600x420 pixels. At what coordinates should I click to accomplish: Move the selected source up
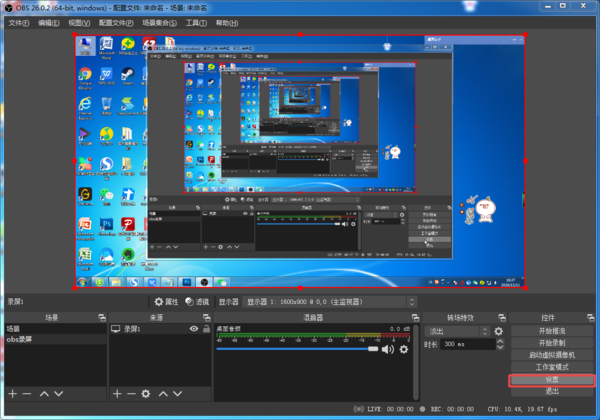pyautogui.click(x=162, y=394)
